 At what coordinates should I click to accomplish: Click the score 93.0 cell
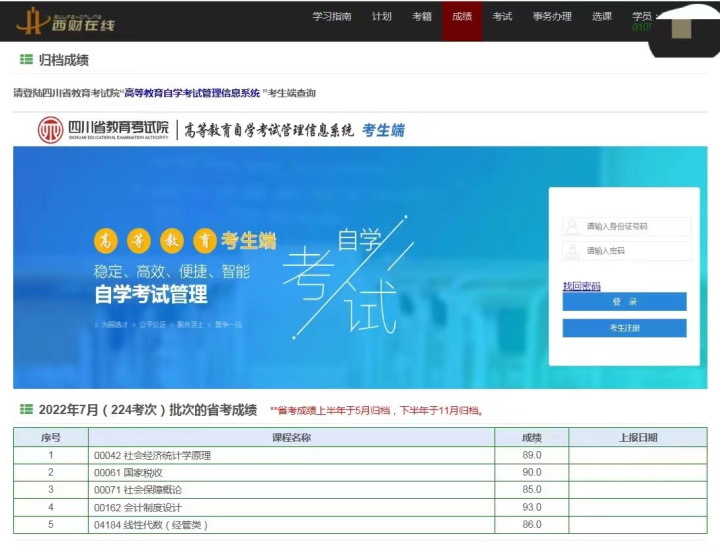[532, 507]
